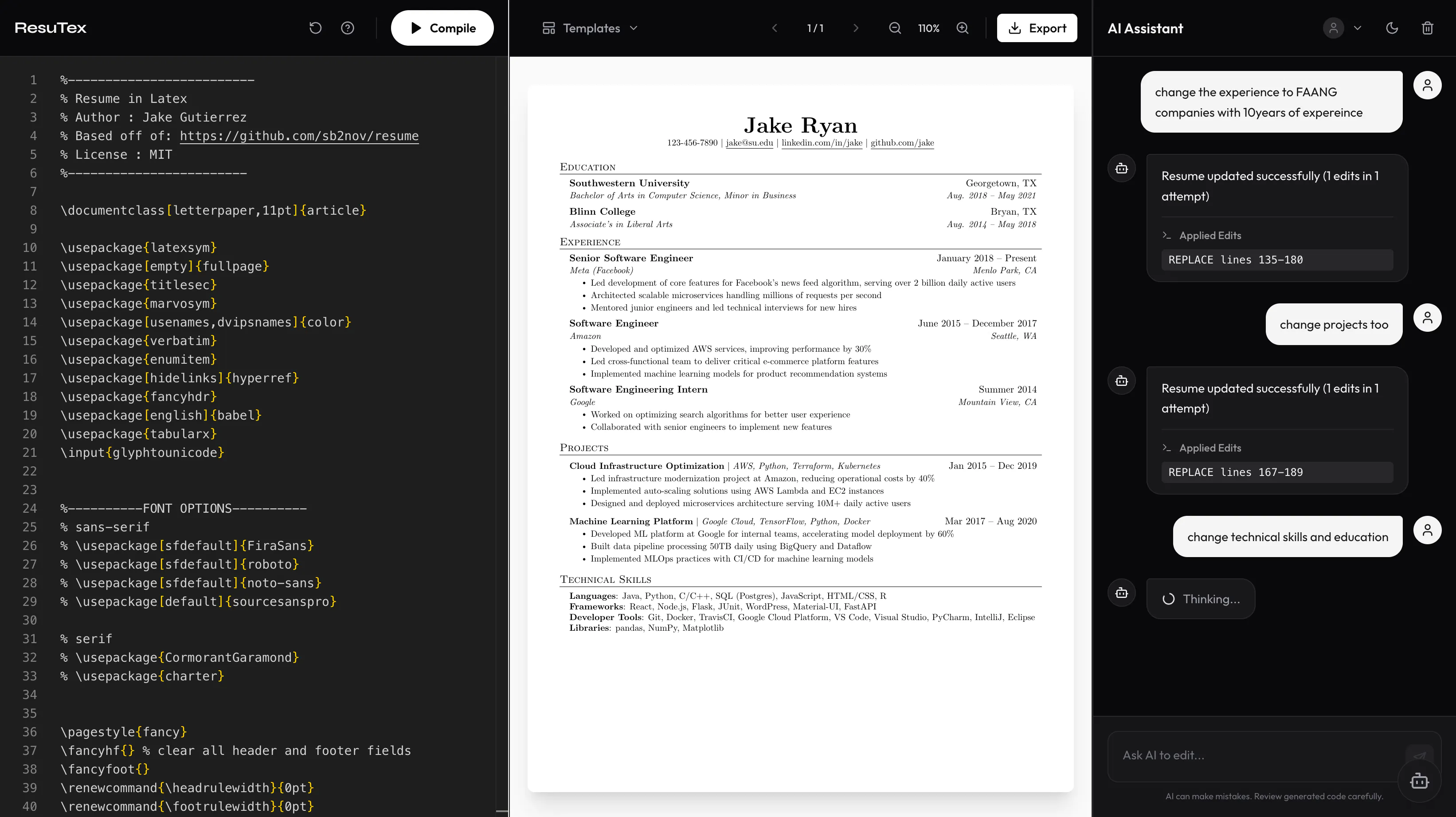
Task: Open the user account avatar
Action: click(1333, 28)
